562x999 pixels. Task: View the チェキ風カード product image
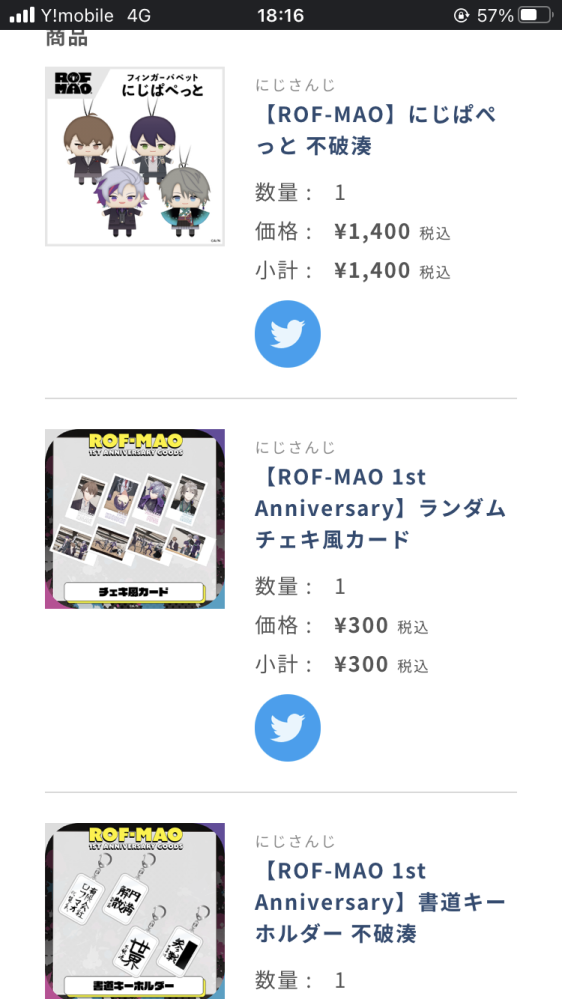134,519
